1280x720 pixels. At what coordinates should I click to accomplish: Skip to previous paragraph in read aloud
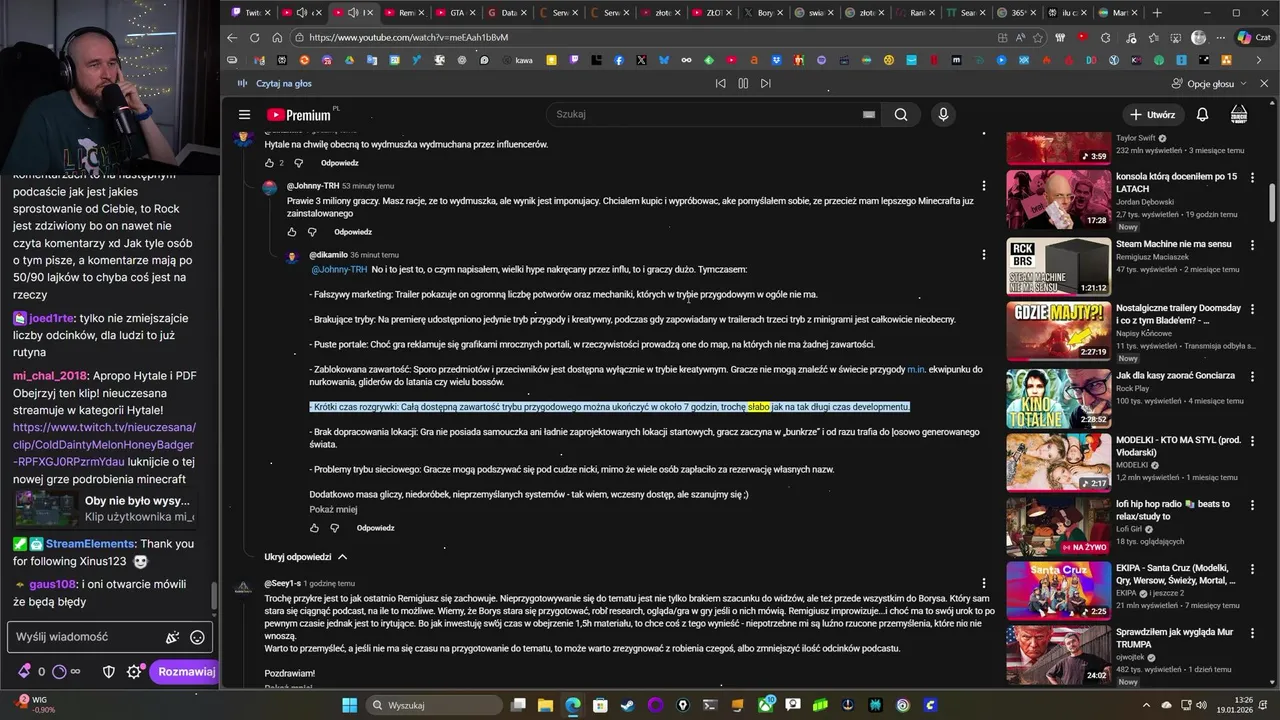point(720,84)
